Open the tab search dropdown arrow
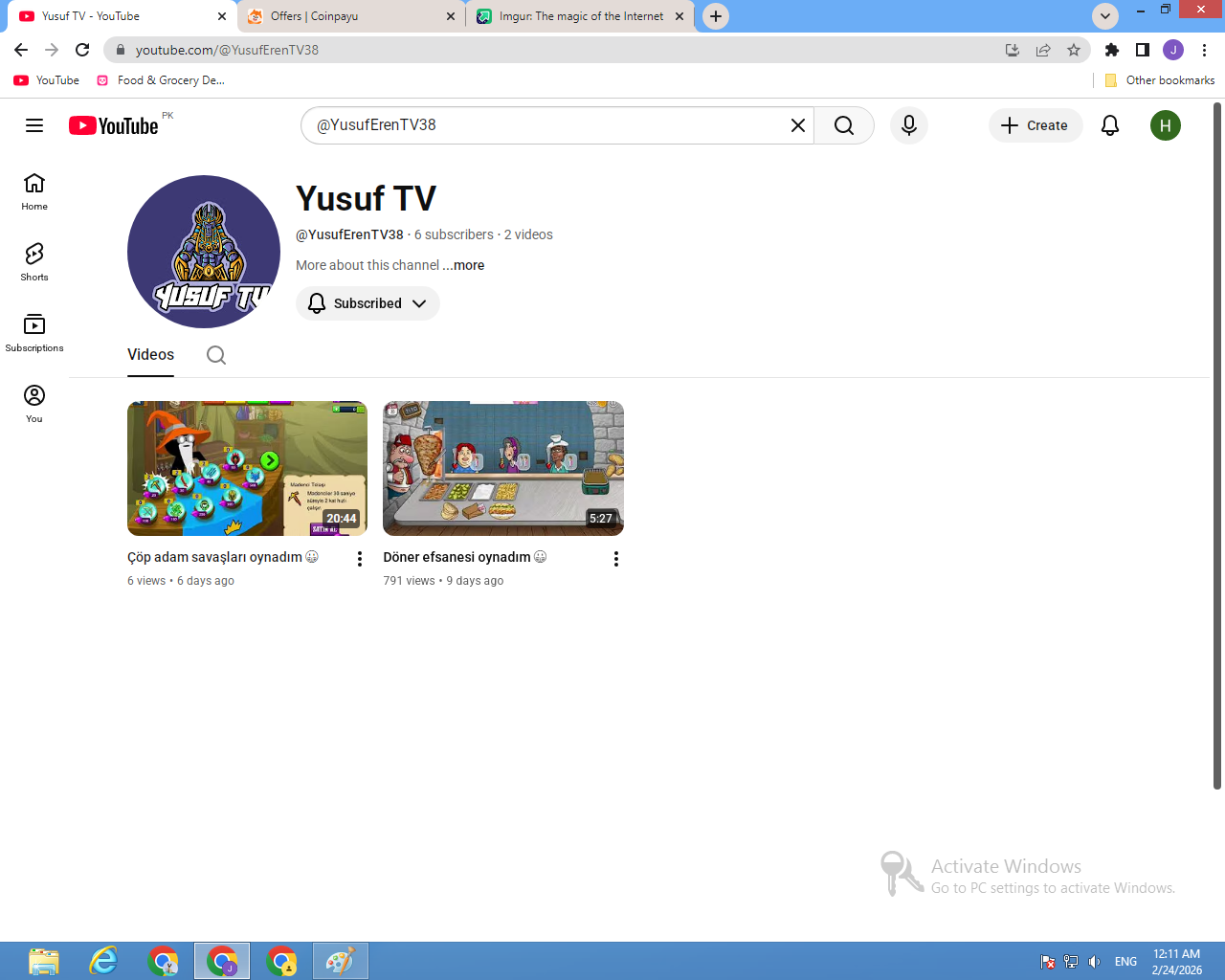This screenshot has width=1225, height=980. point(1105,15)
